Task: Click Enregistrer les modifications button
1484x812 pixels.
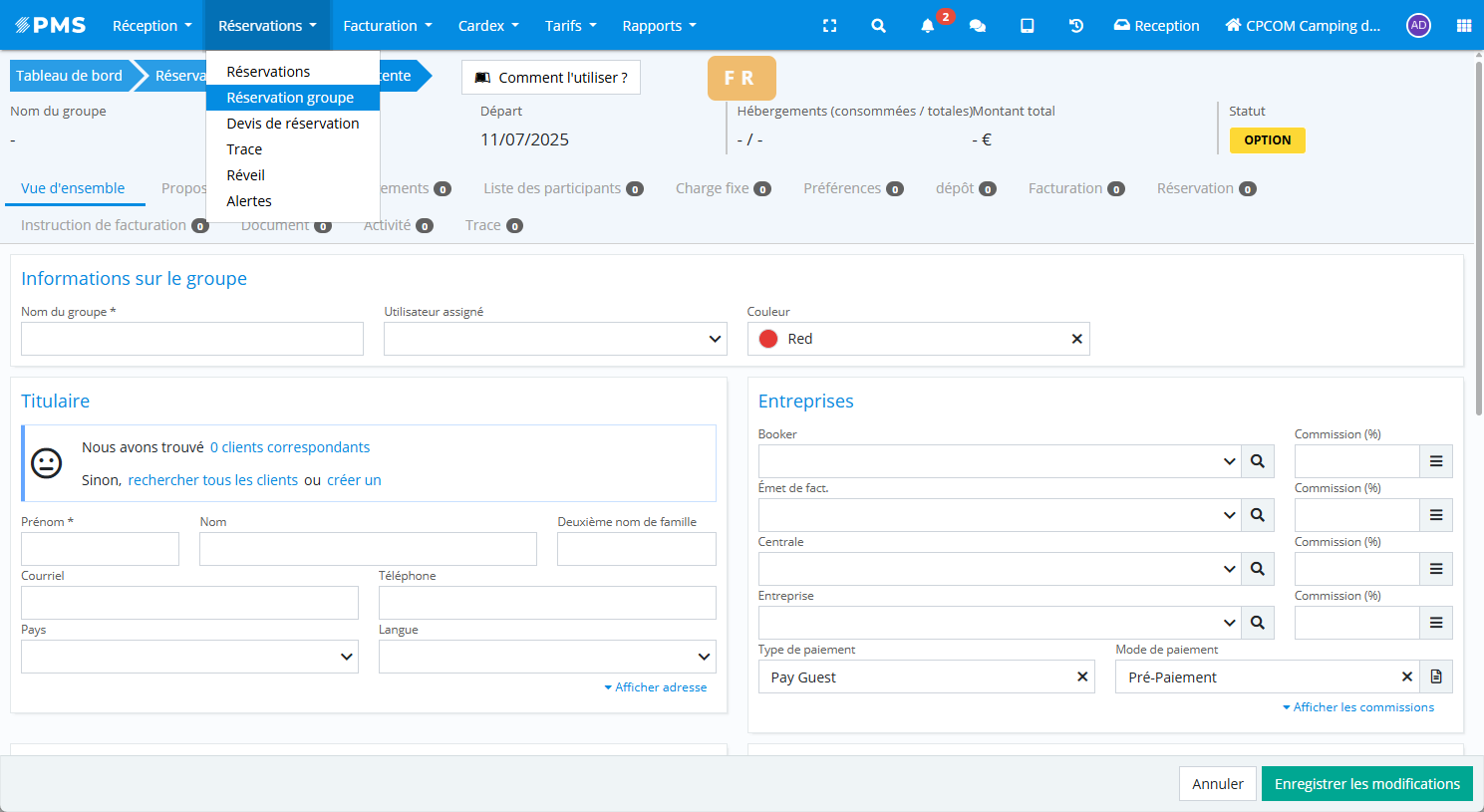Action: pos(1366,784)
